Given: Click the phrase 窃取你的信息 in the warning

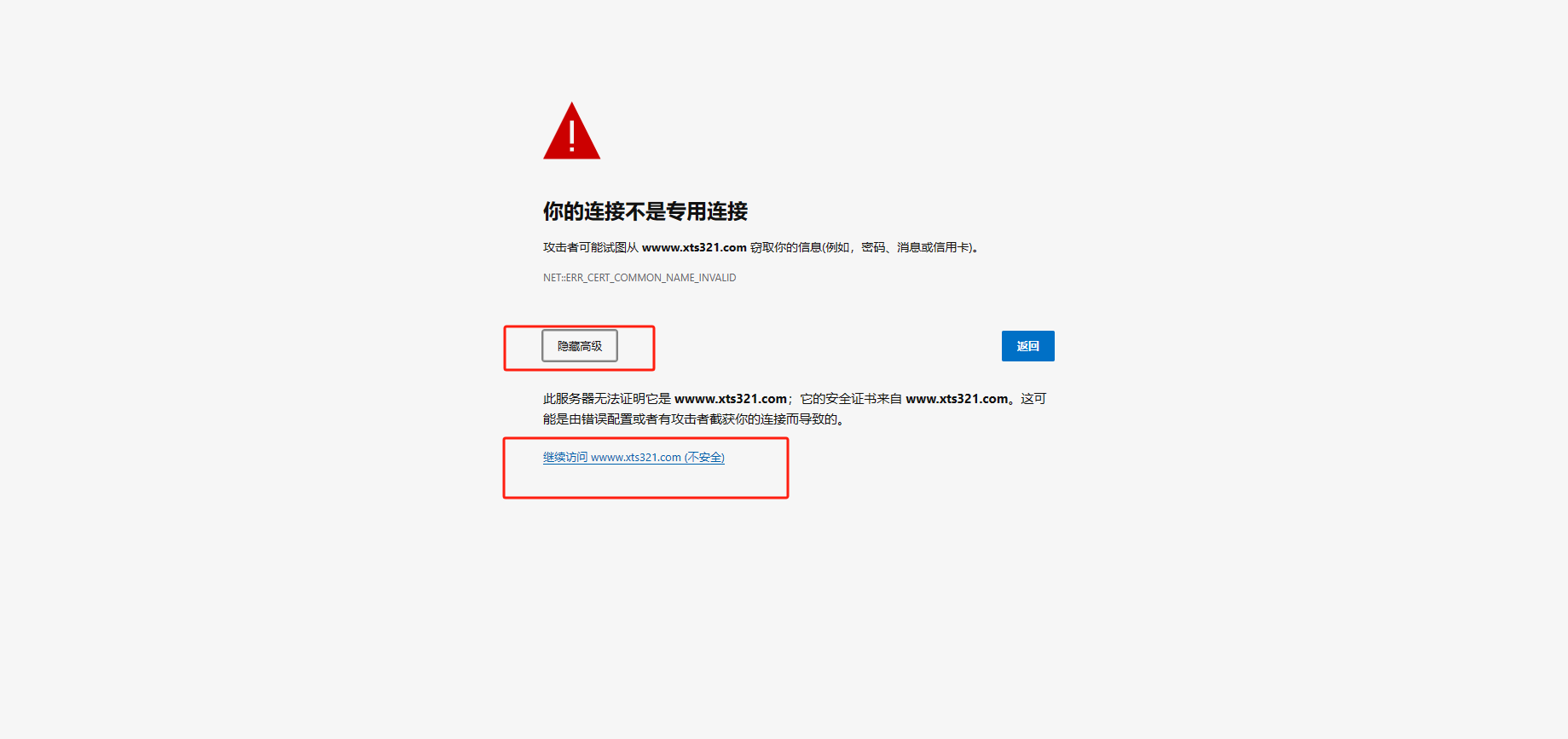Looking at the screenshot, I should click(785, 248).
